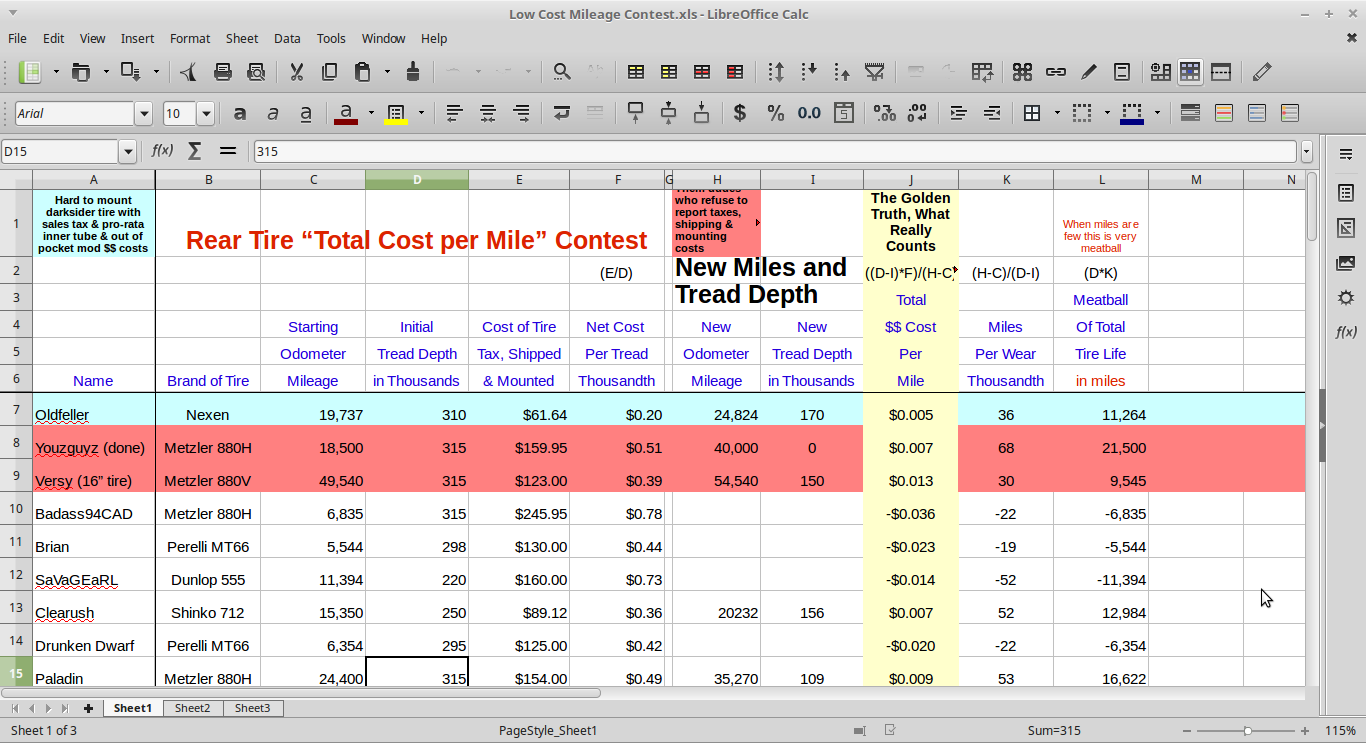
Task: Open the sidebar Gallery panel icon
Action: click(x=1346, y=263)
